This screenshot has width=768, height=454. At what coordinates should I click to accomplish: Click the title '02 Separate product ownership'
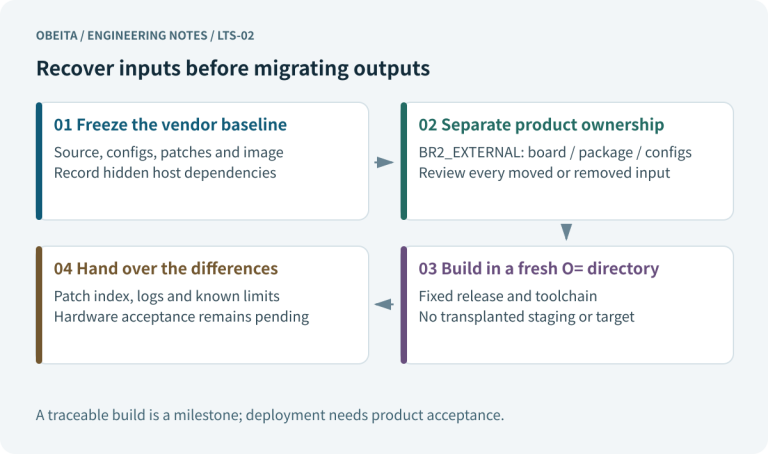coord(541,125)
